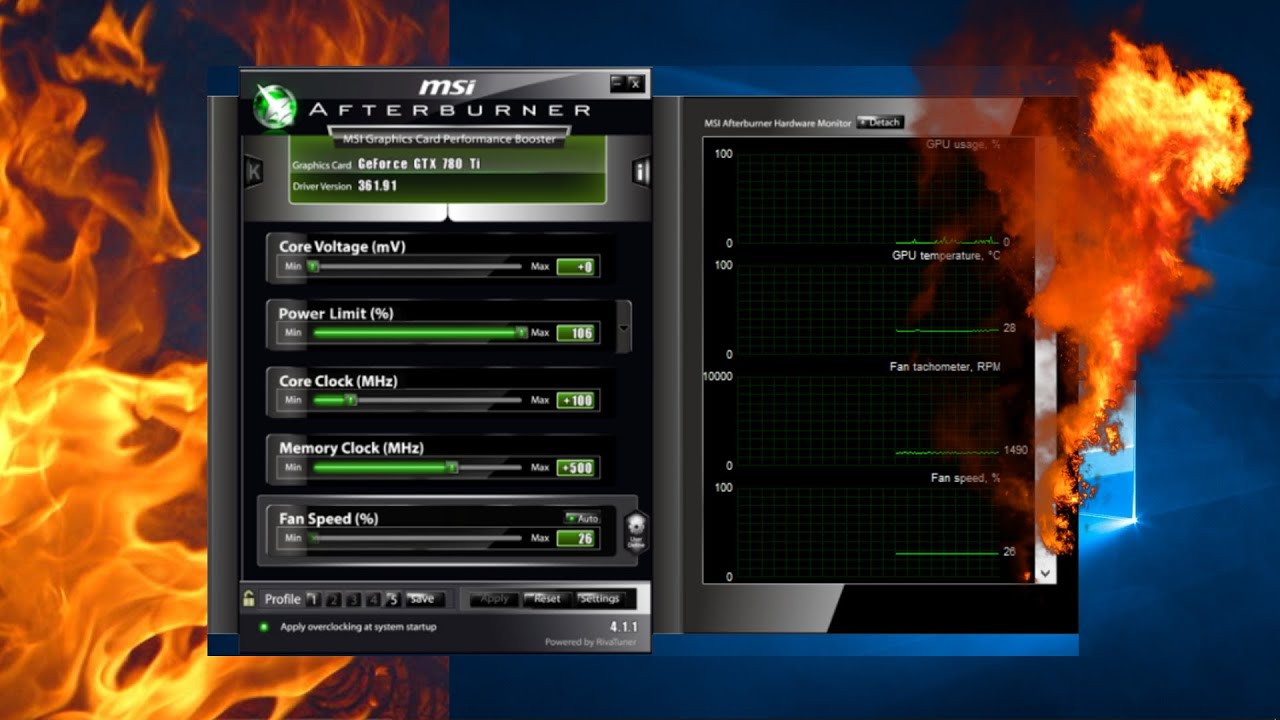The image size is (1280, 720).
Task: Click the Core Clock +100 value field
Action: pos(576,400)
